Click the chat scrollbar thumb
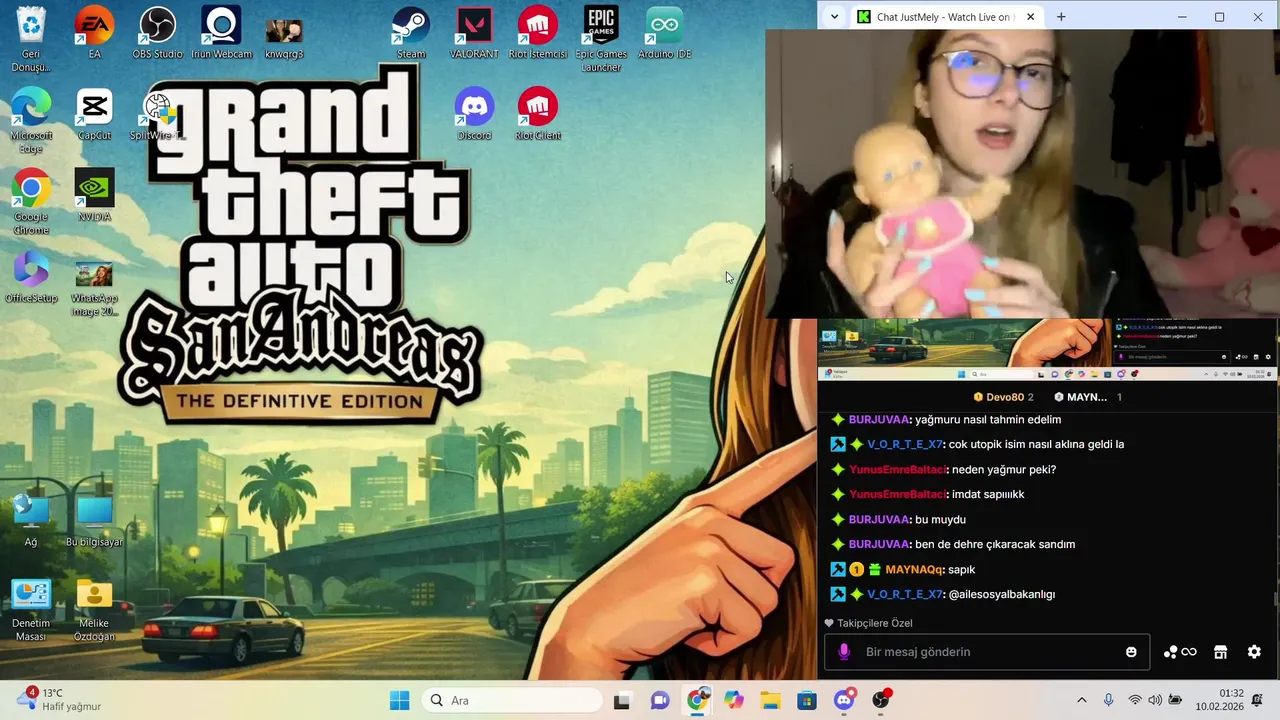 tap(1275, 600)
